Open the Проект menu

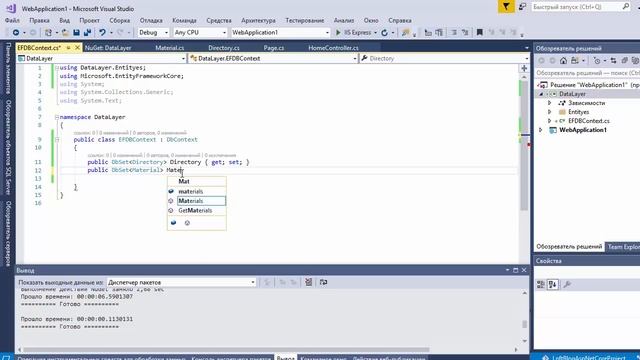click(89, 20)
